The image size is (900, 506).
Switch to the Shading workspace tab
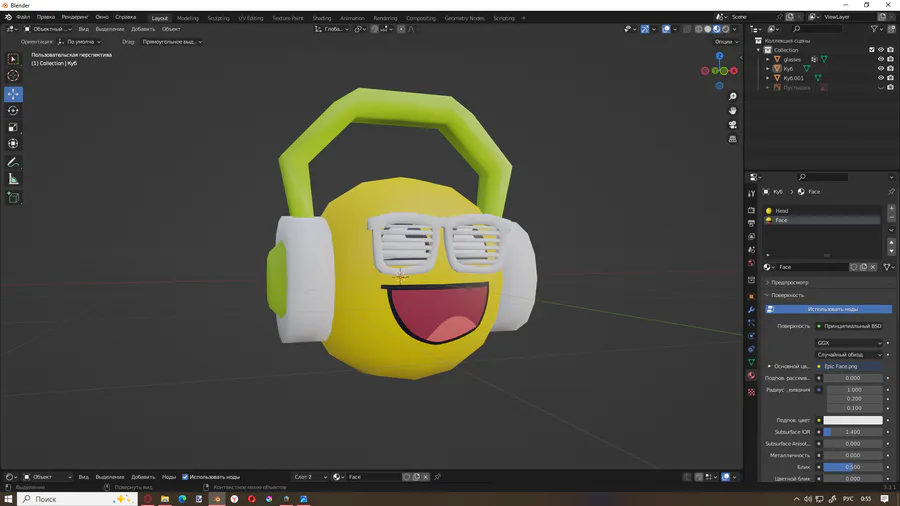(321, 18)
